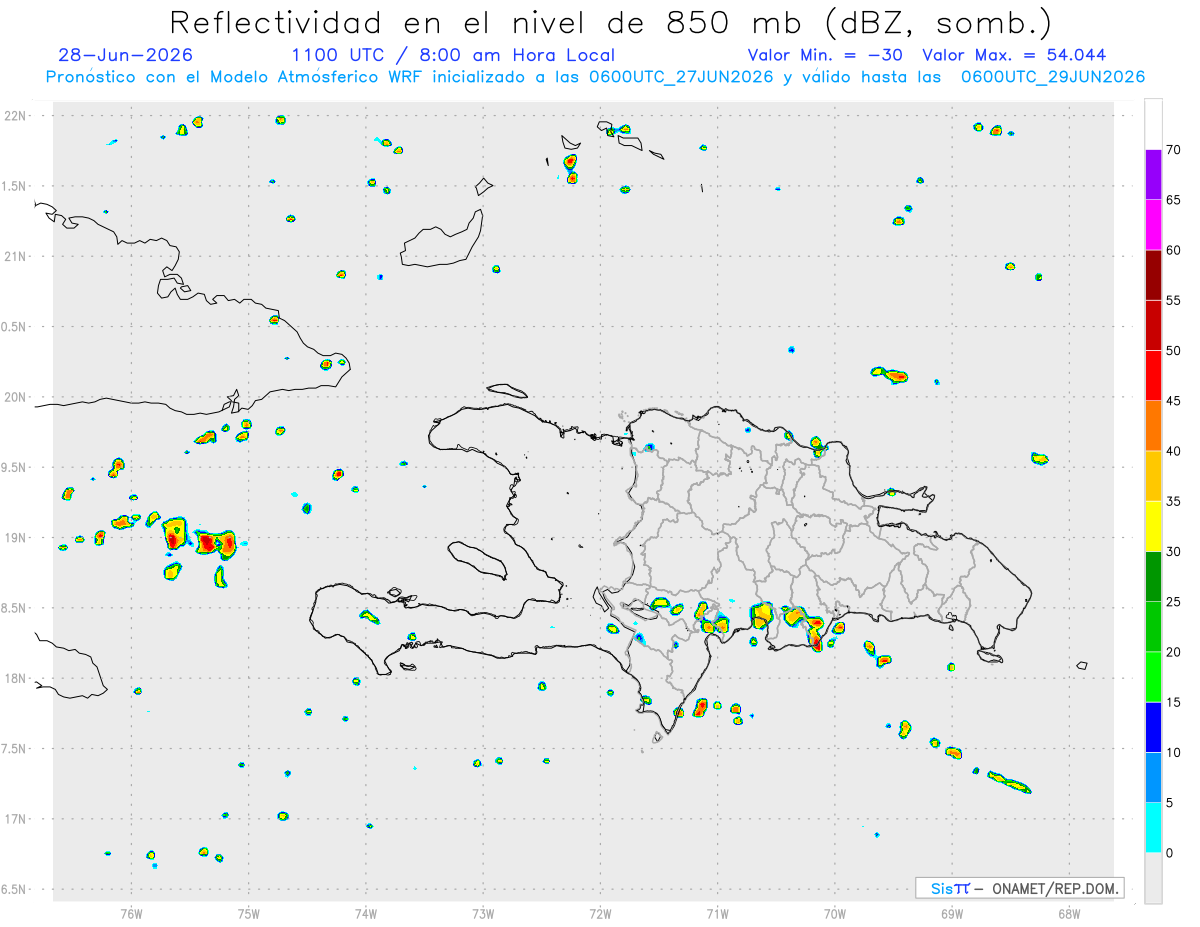Click the '15' label on the color scale

tap(1174, 703)
